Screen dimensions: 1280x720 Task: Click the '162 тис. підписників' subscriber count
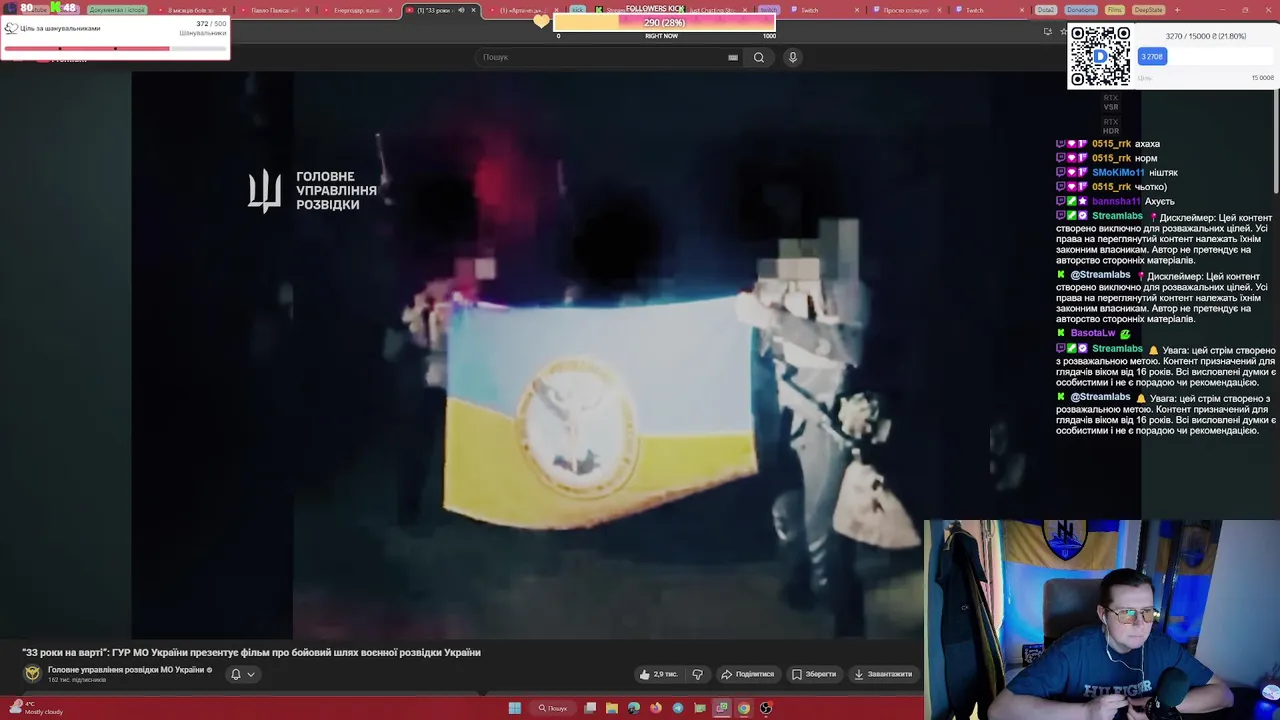pos(77,680)
